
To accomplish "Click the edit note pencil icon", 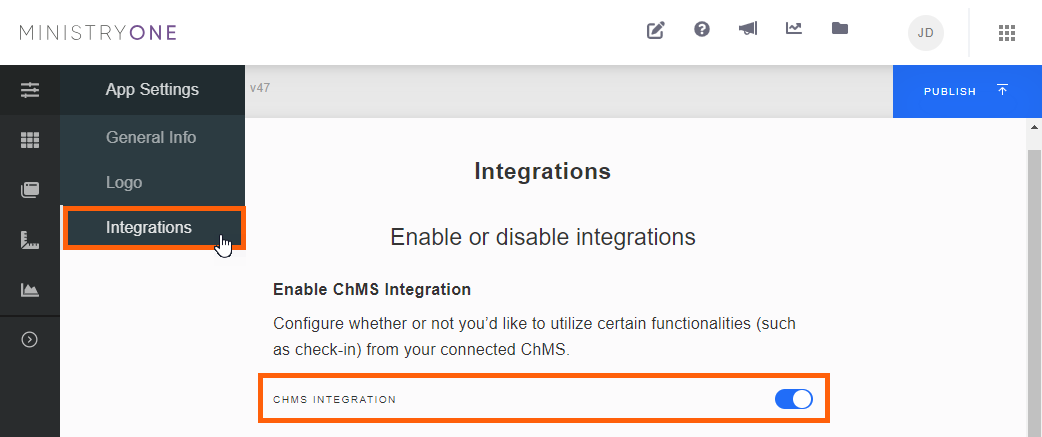I will (x=656, y=30).
